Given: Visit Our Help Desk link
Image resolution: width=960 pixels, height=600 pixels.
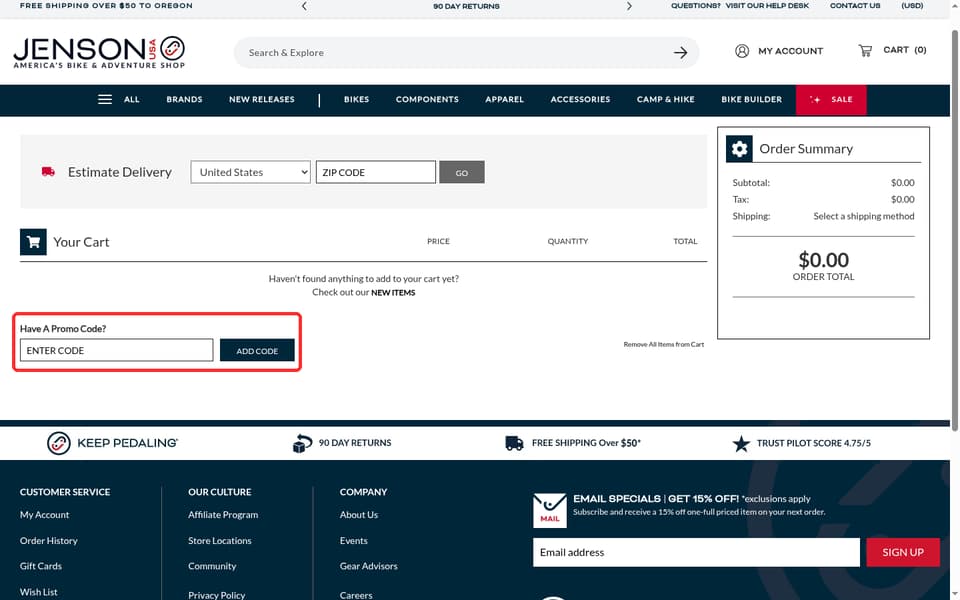Looking at the screenshot, I should pos(767,6).
